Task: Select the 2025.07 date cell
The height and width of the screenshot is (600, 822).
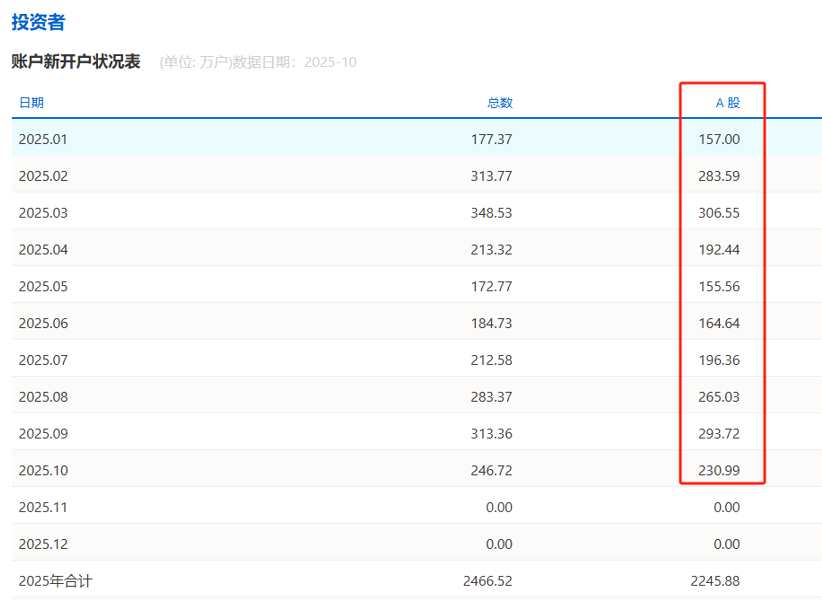Action: 43,360
